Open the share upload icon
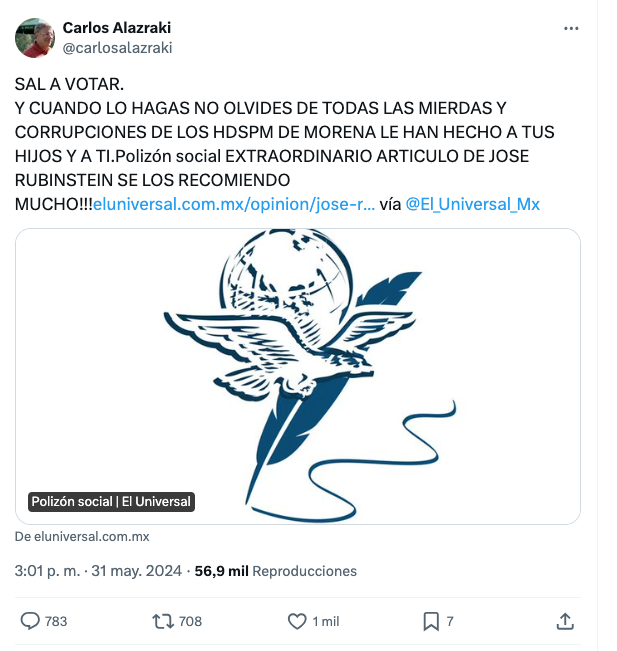The height and width of the screenshot is (651, 617). pos(565,621)
